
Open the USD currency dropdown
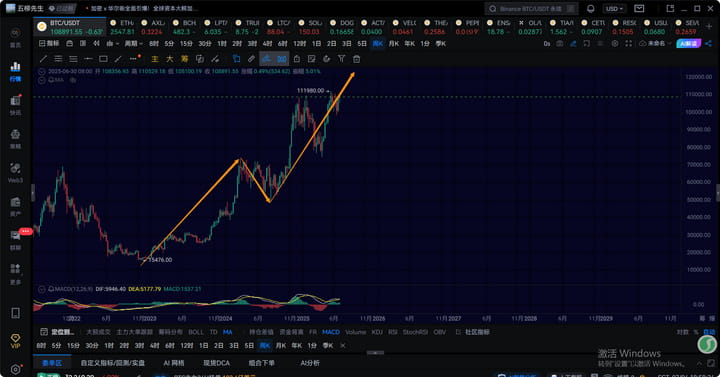coord(614,9)
